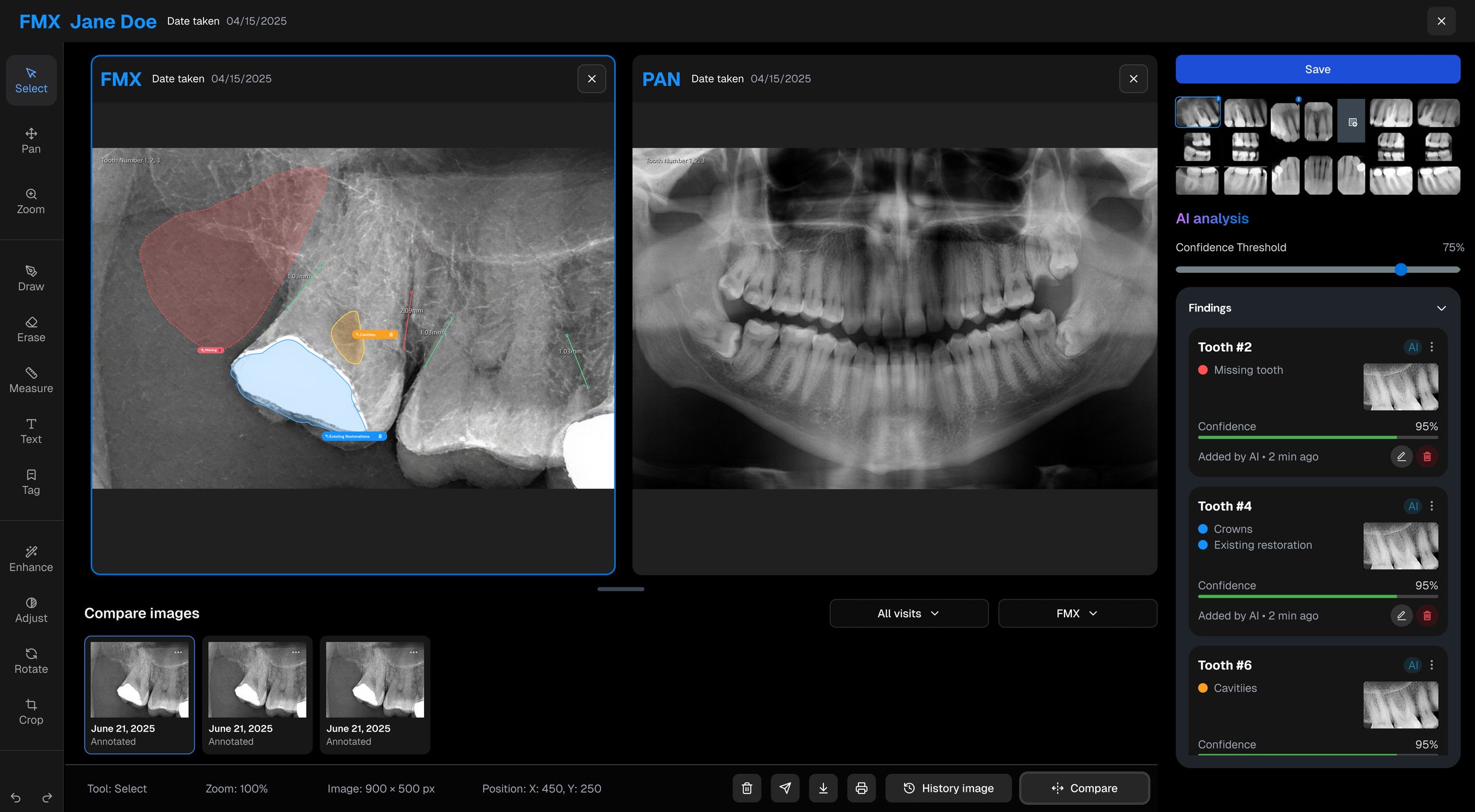Activate the Select tool
This screenshot has height=812, width=1475.
31,80
